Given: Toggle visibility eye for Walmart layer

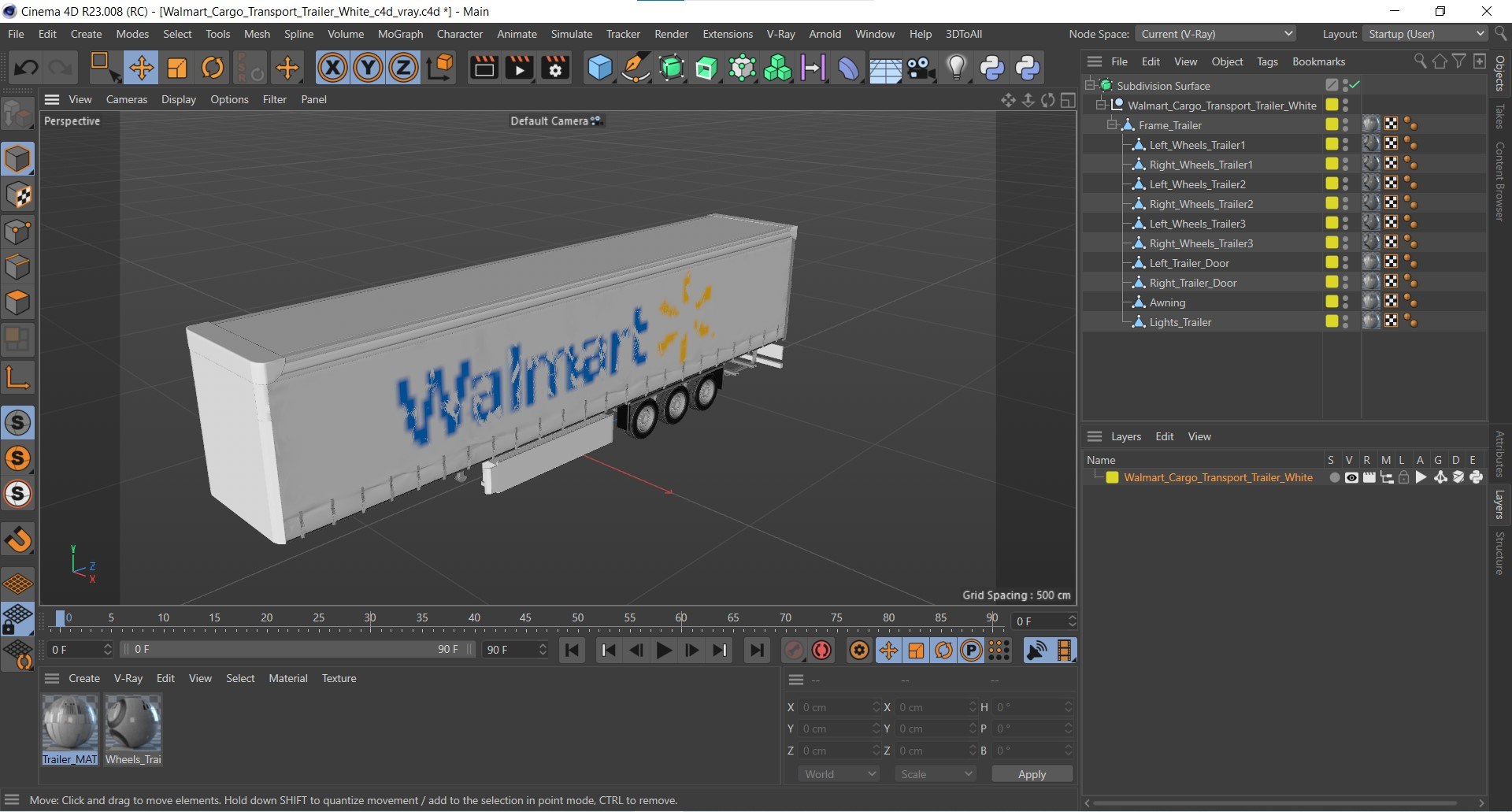Looking at the screenshot, I should pyautogui.click(x=1351, y=478).
